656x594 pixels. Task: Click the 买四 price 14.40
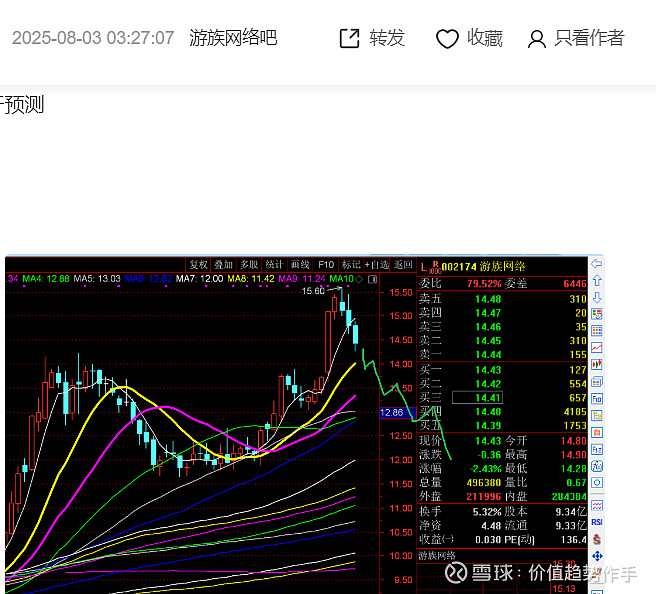488,412
